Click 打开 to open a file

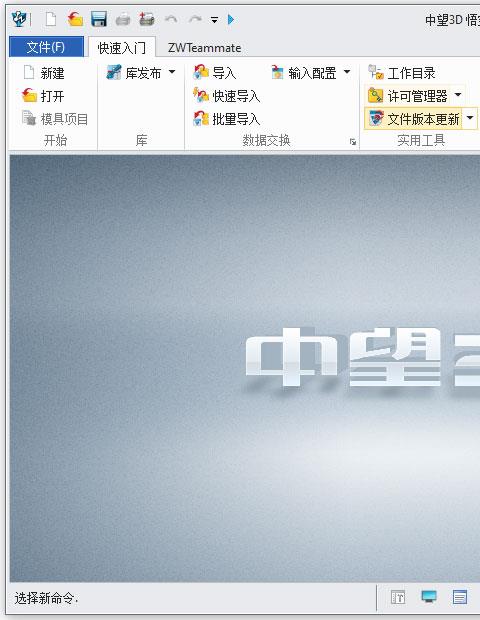[x=43, y=96]
